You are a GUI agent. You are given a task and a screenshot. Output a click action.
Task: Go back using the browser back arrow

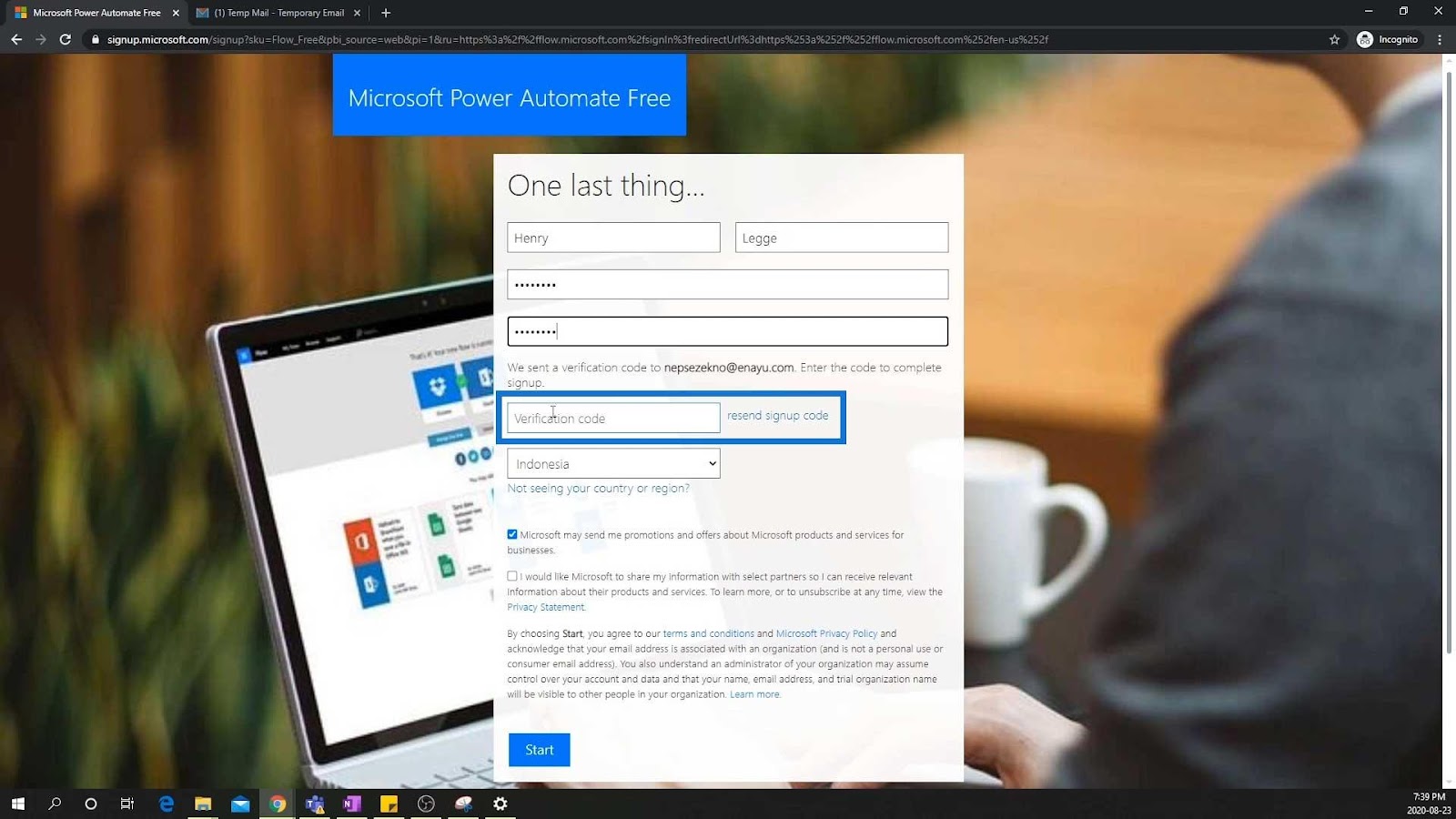[16, 39]
